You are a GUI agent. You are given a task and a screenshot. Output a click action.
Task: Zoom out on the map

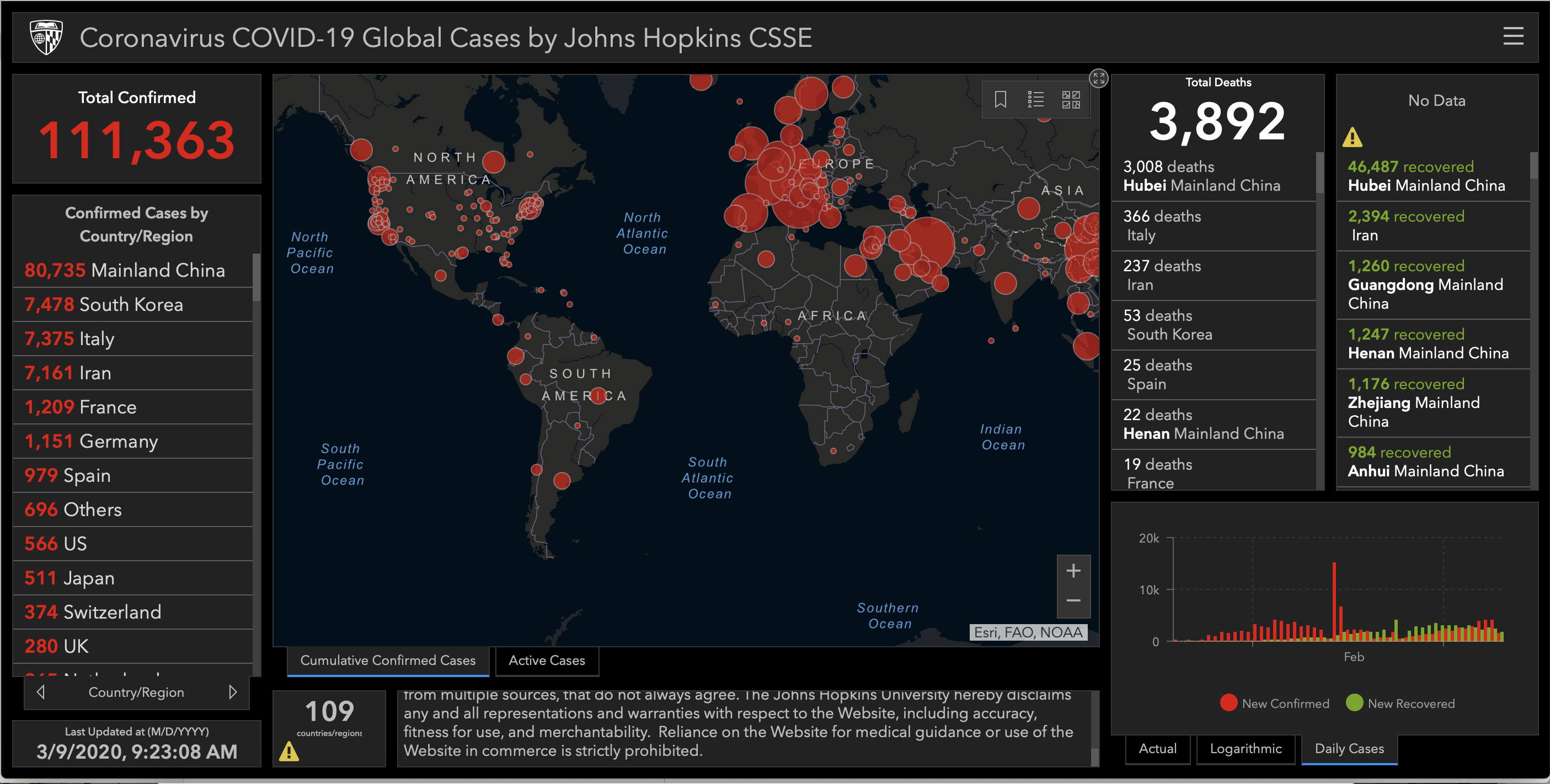pyautogui.click(x=1073, y=600)
